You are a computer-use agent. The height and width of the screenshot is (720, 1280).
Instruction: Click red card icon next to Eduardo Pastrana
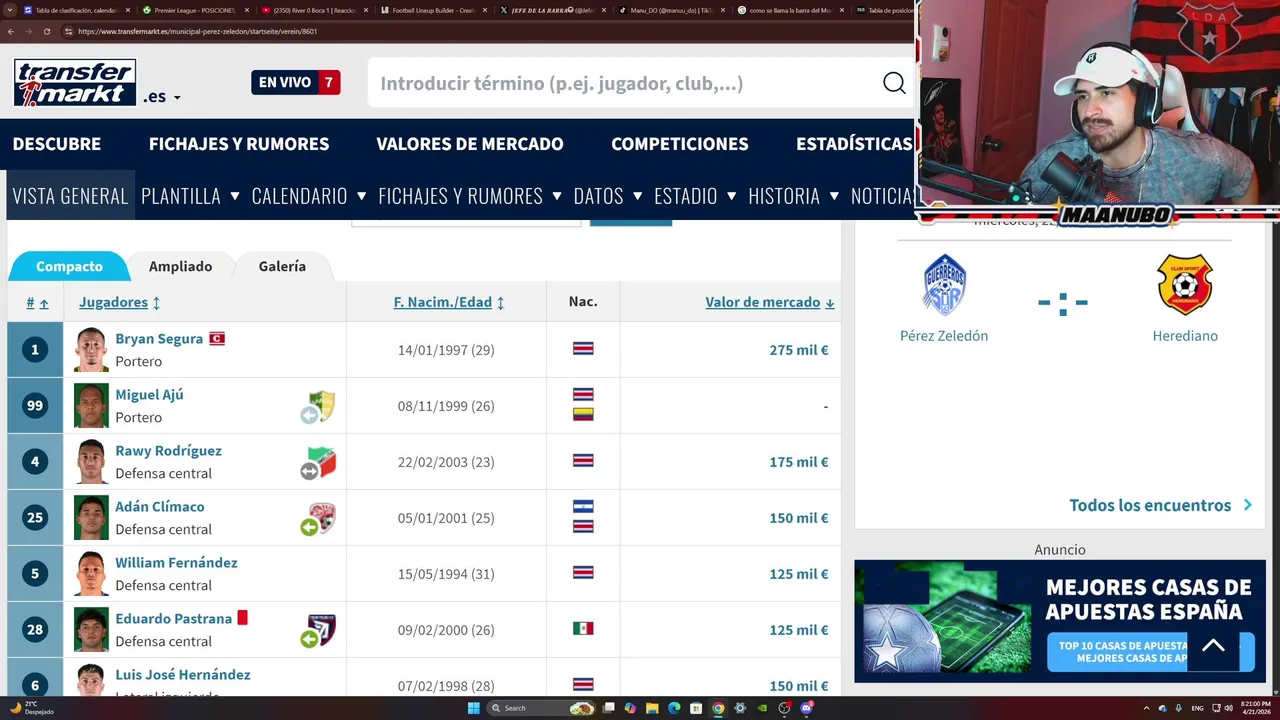point(242,618)
